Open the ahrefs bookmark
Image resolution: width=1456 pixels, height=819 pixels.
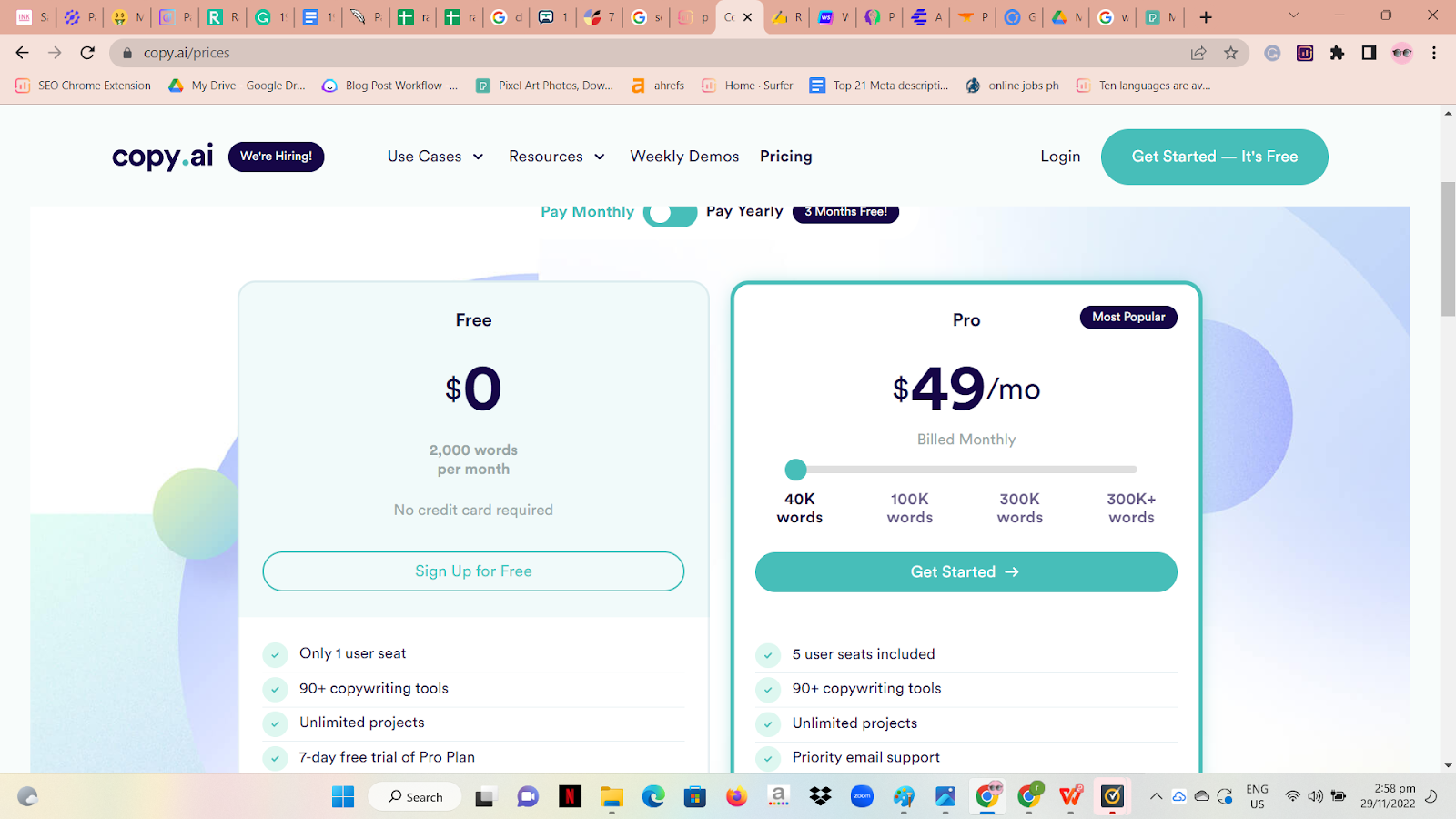pyautogui.click(x=657, y=86)
